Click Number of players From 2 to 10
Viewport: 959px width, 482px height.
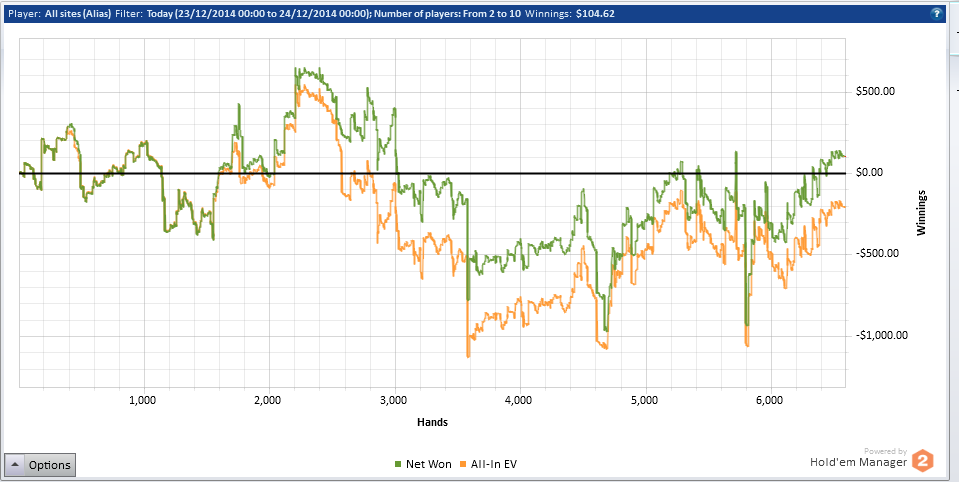coord(447,13)
